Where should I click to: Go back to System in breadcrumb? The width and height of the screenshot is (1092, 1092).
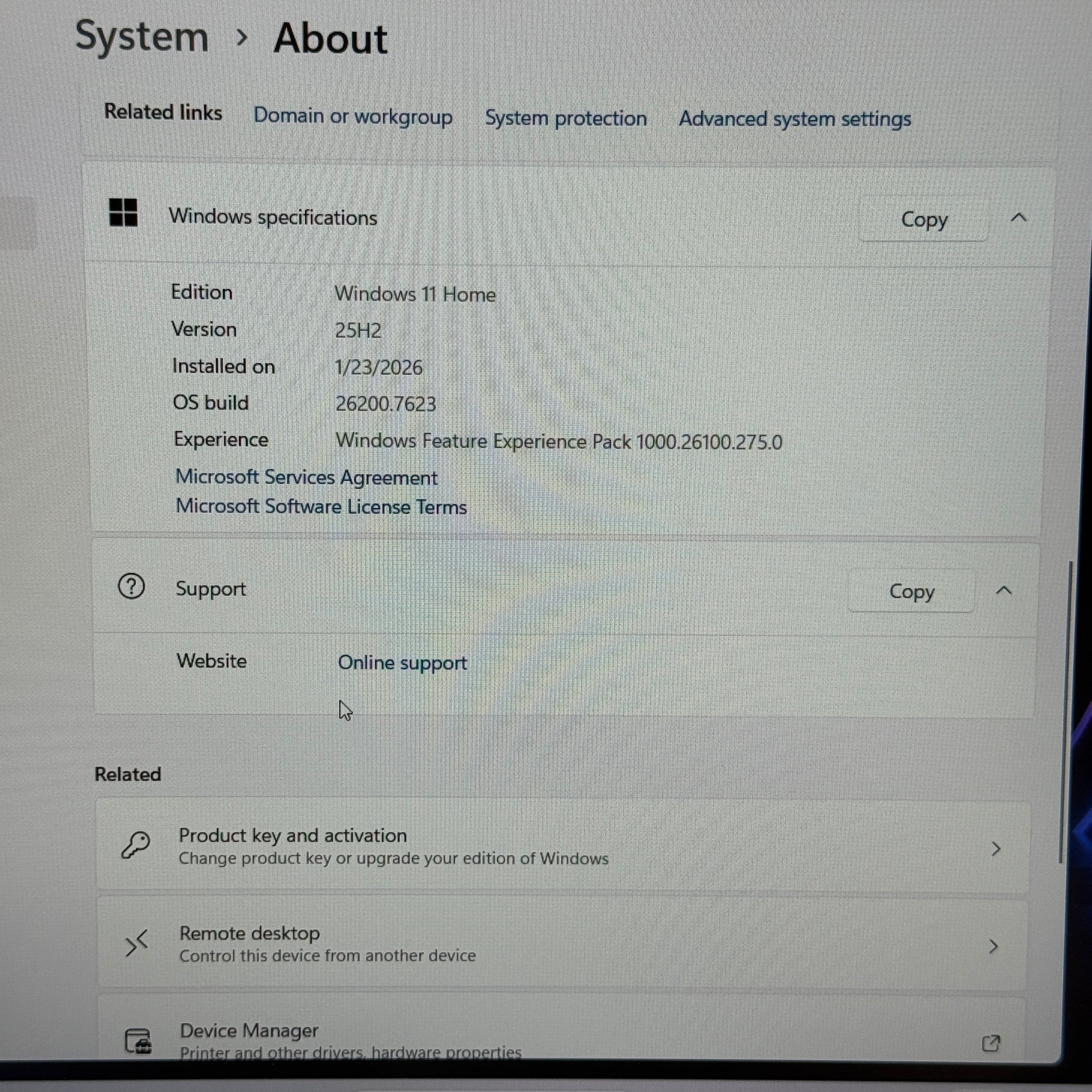click(x=142, y=36)
